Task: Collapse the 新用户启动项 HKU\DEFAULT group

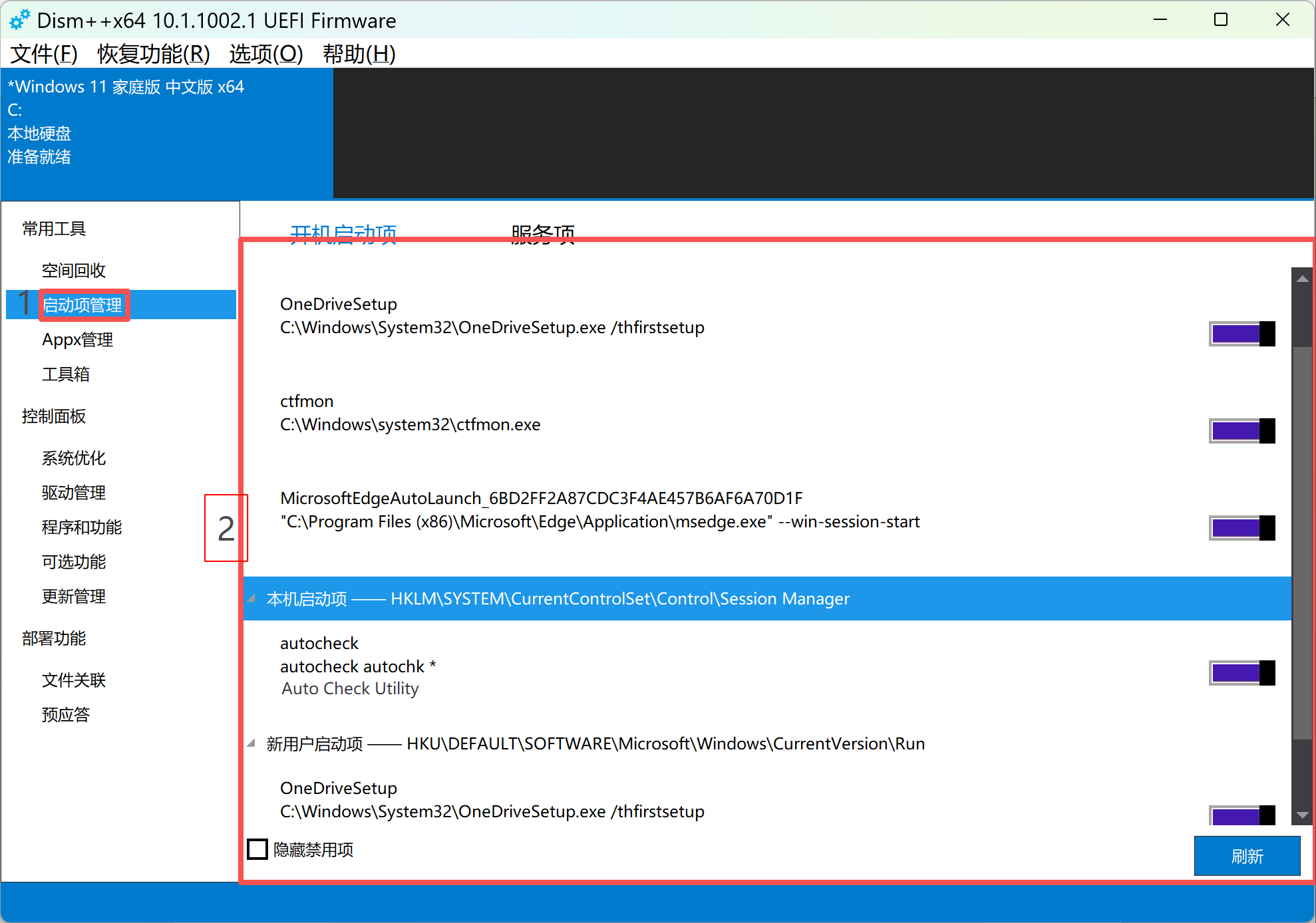Action: [x=251, y=743]
